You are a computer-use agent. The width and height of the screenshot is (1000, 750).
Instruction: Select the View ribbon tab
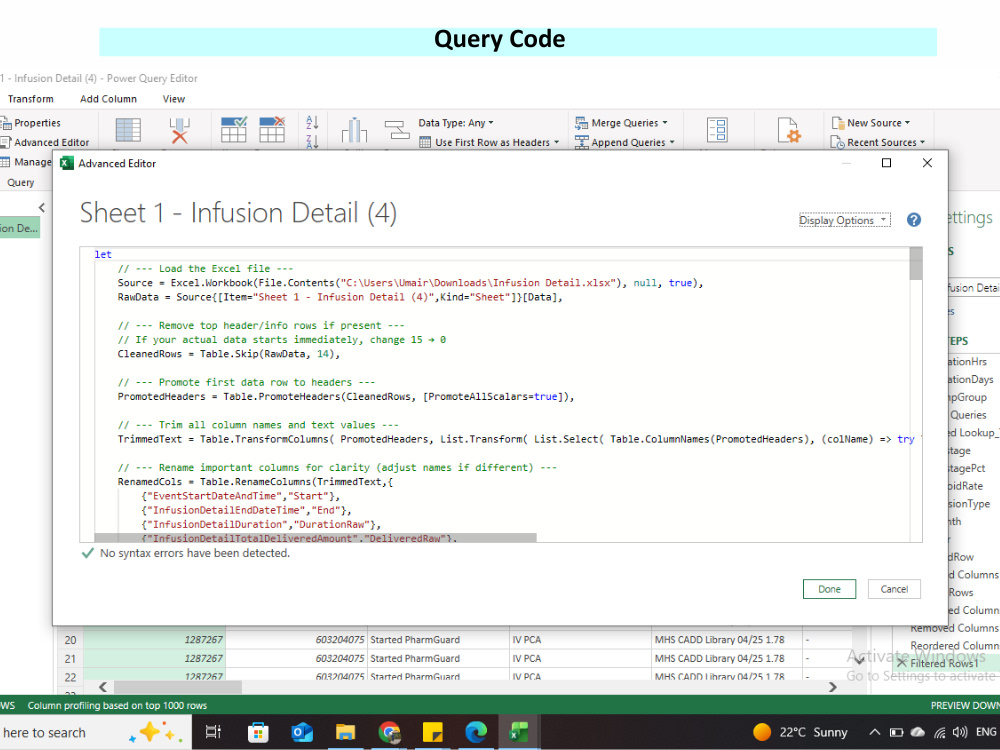point(173,99)
